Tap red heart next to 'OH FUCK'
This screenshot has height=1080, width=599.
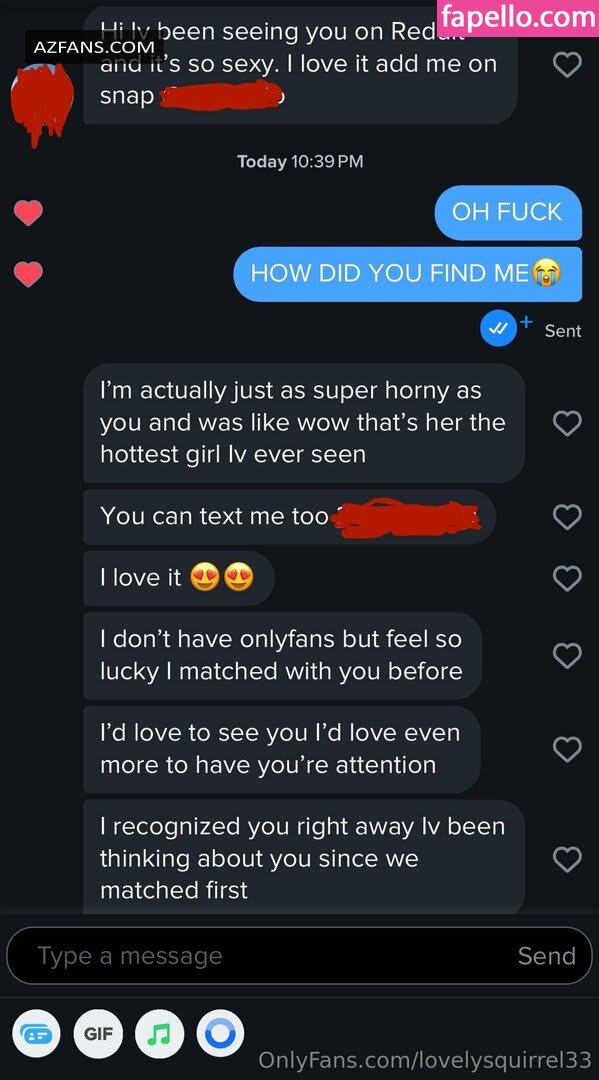[x=28, y=213]
